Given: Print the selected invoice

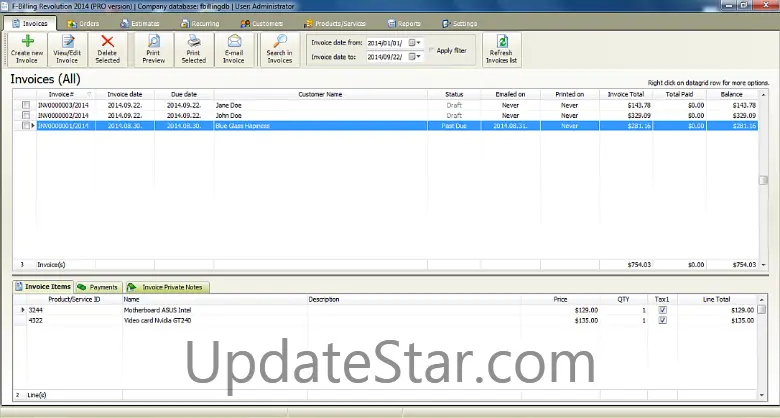Looking at the screenshot, I should (194, 50).
